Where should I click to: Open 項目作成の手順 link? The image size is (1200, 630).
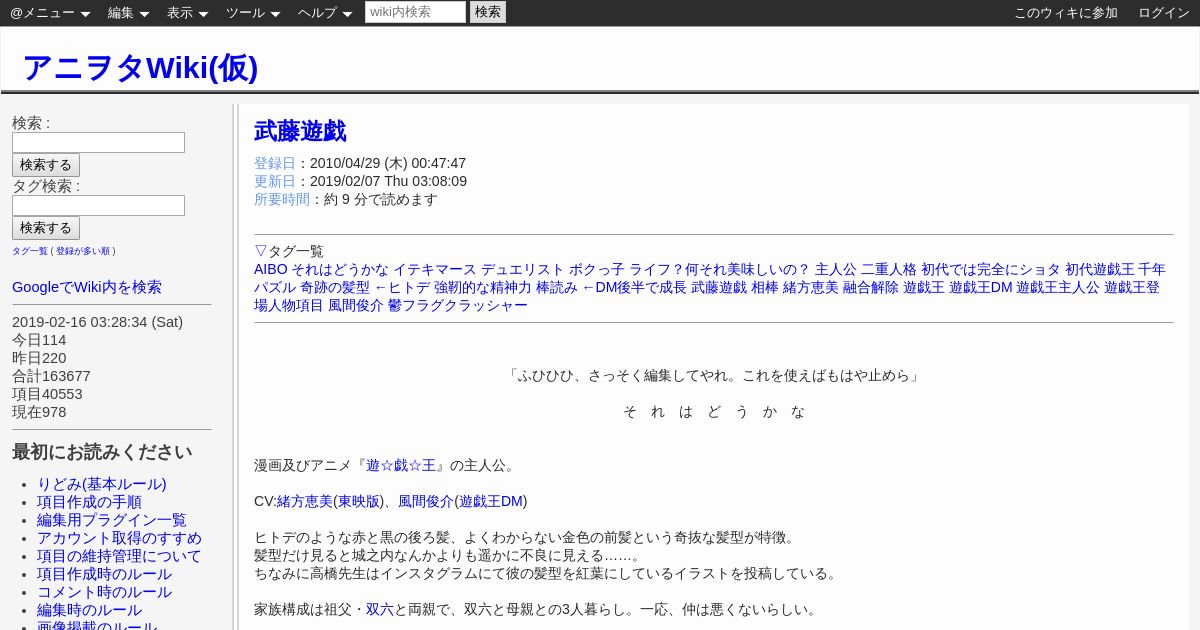coord(89,502)
